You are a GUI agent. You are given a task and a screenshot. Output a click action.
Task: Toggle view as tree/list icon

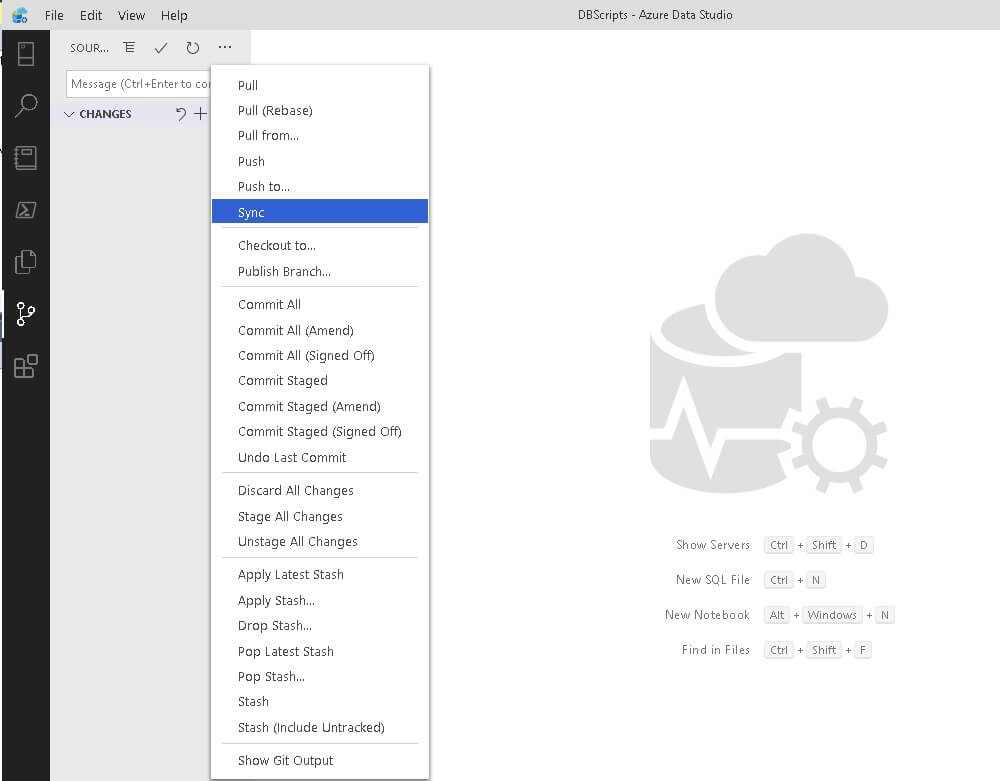pos(129,48)
